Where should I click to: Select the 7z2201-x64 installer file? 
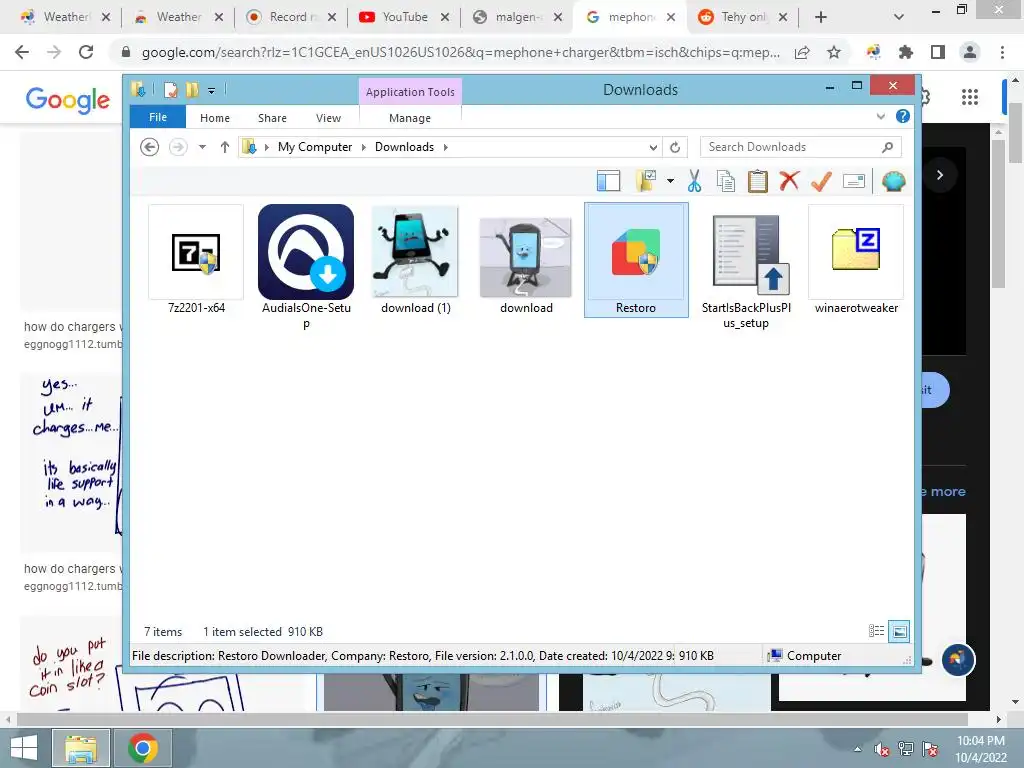(196, 260)
